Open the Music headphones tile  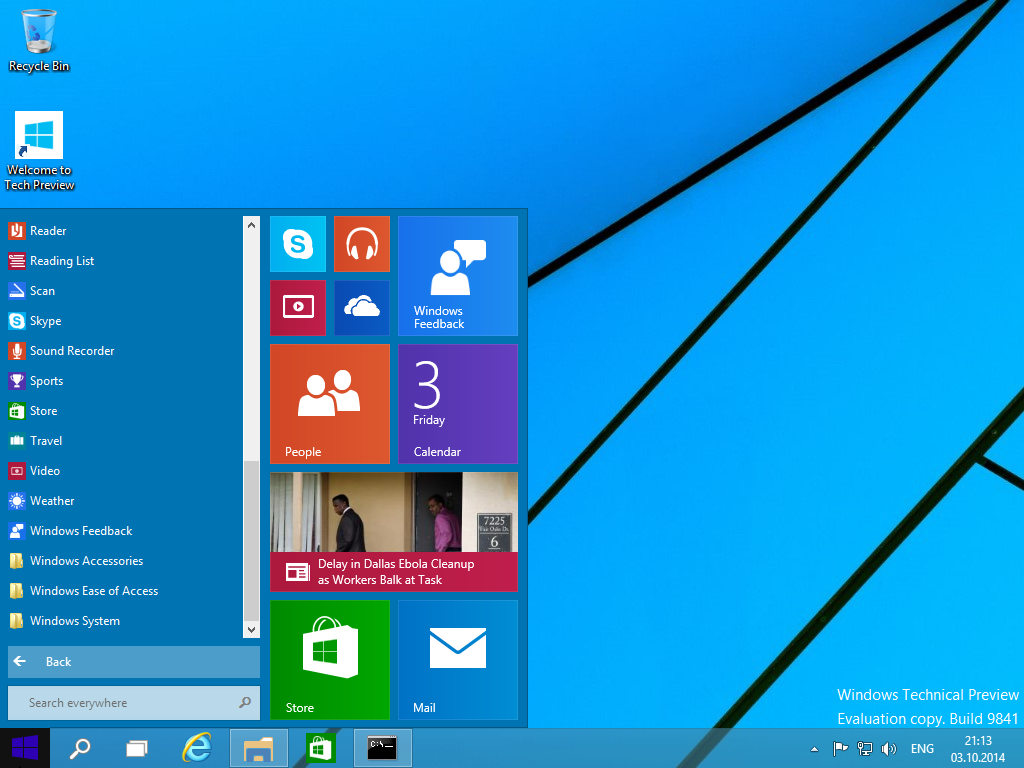(362, 244)
